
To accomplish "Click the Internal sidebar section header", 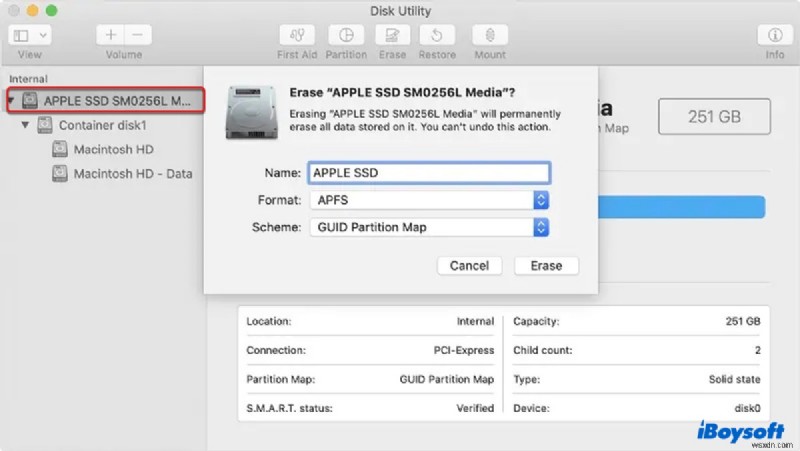I will [x=28, y=79].
